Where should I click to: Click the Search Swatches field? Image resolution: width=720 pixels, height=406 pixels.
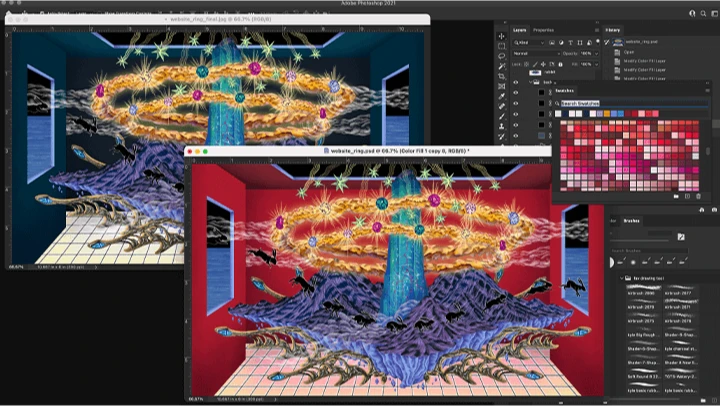click(633, 103)
